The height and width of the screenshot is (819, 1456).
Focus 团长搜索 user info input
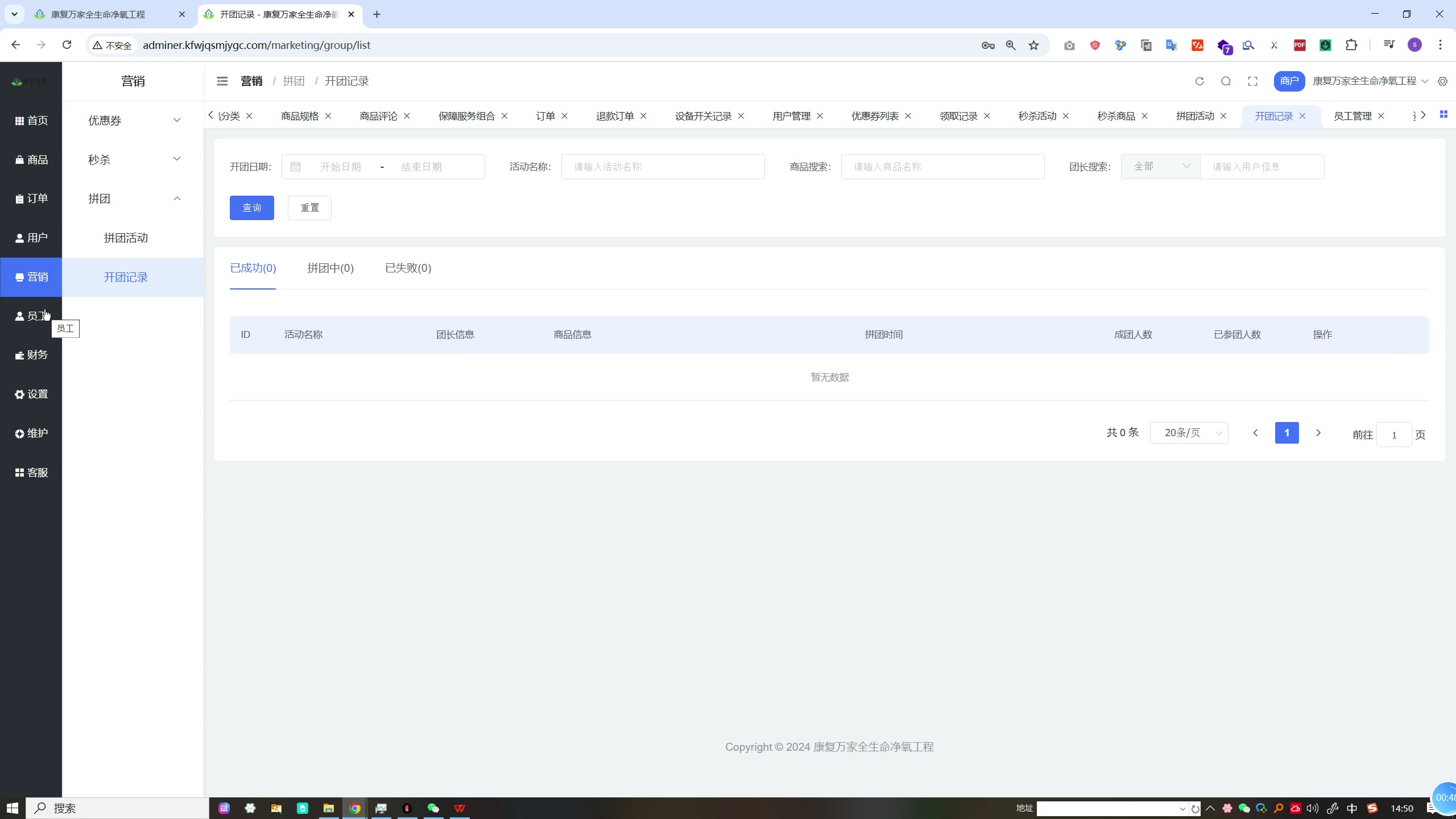(1262, 167)
